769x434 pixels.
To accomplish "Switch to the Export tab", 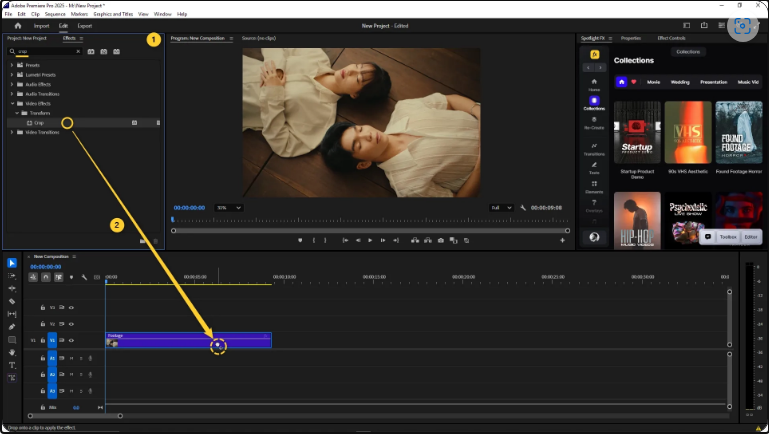I will coord(84,26).
